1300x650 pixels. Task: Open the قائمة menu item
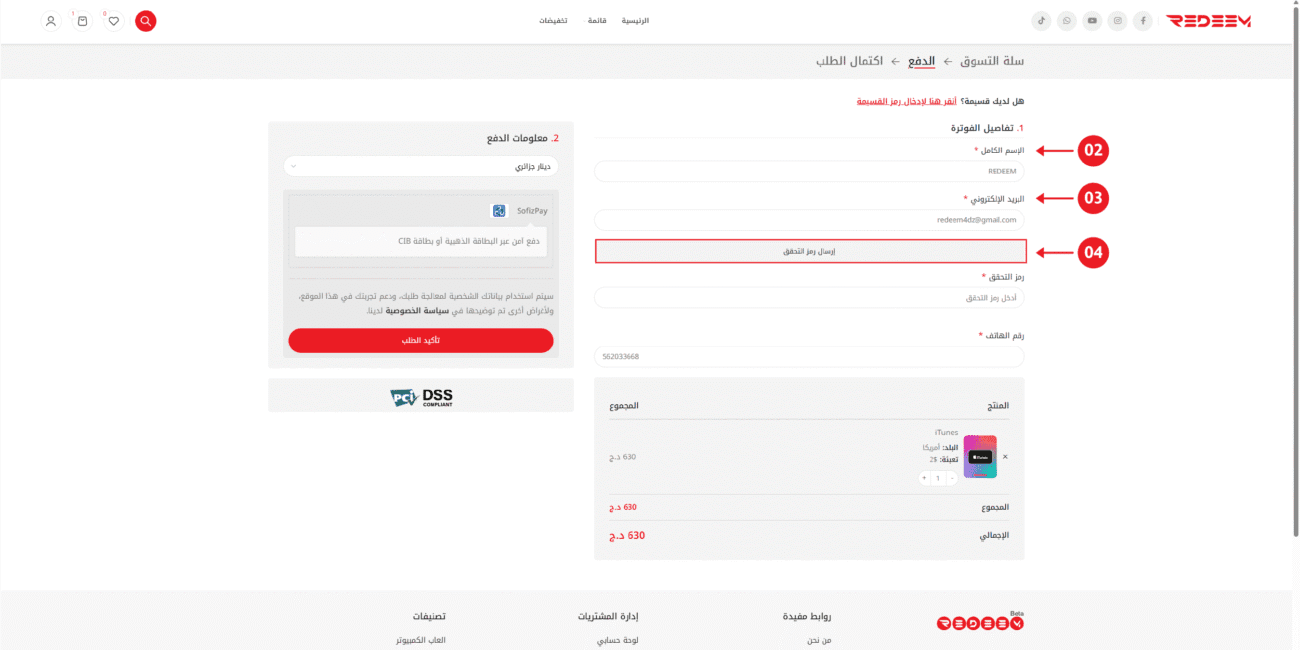pyautogui.click(x=596, y=21)
